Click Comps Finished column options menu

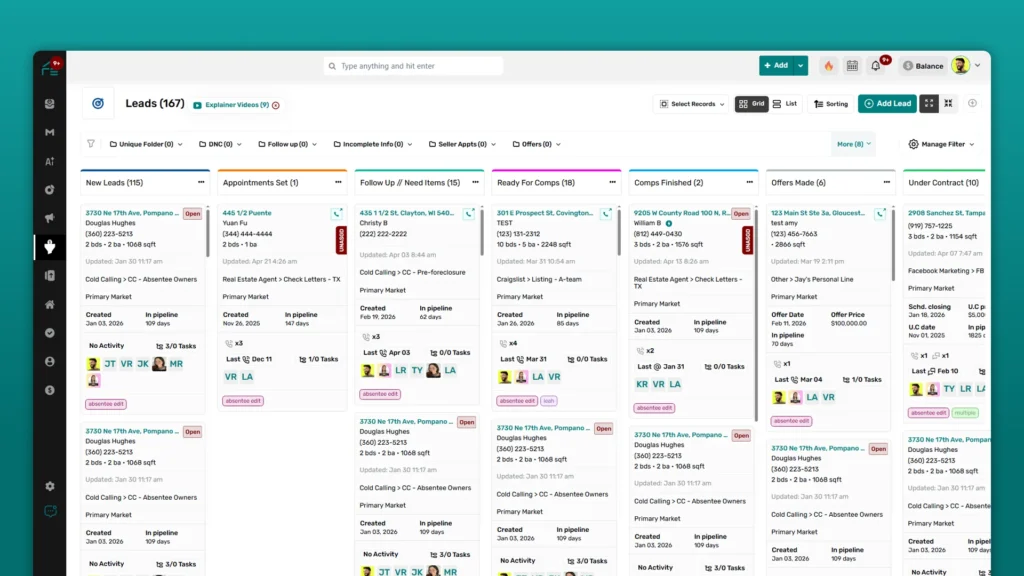(750, 182)
